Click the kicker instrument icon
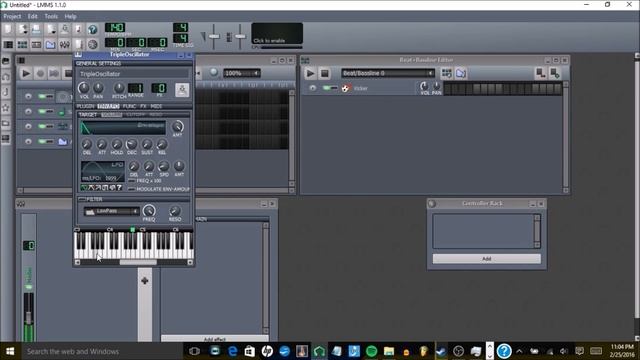The height and width of the screenshot is (360, 640). [346, 88]
